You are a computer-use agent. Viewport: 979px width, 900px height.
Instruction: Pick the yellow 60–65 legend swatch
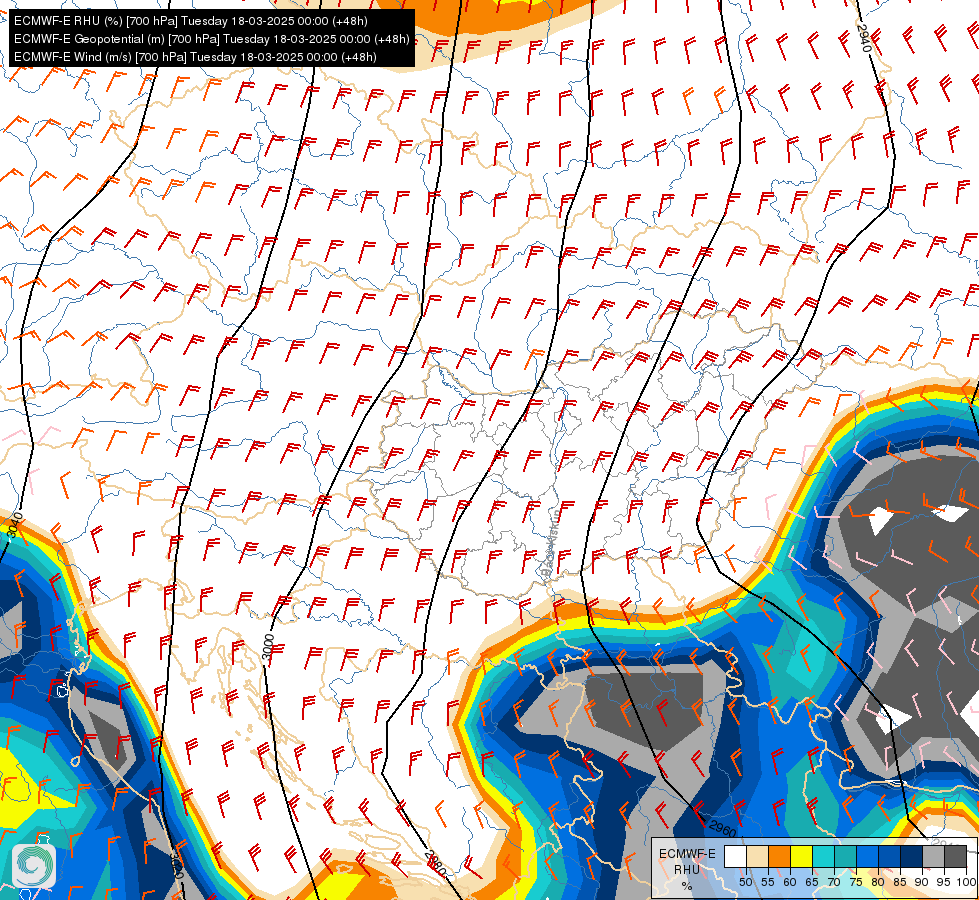802,856
